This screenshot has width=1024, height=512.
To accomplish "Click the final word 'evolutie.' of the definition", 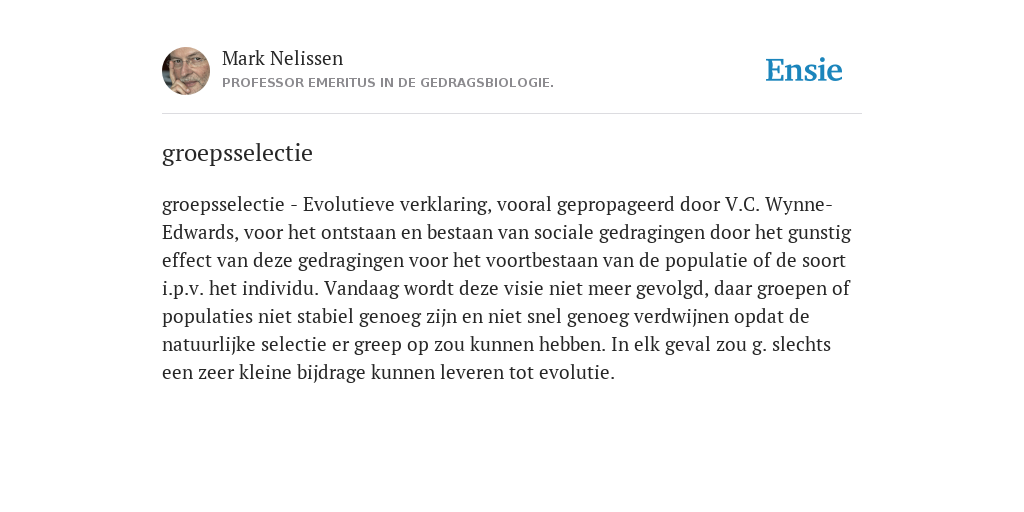I will point(577,373).
